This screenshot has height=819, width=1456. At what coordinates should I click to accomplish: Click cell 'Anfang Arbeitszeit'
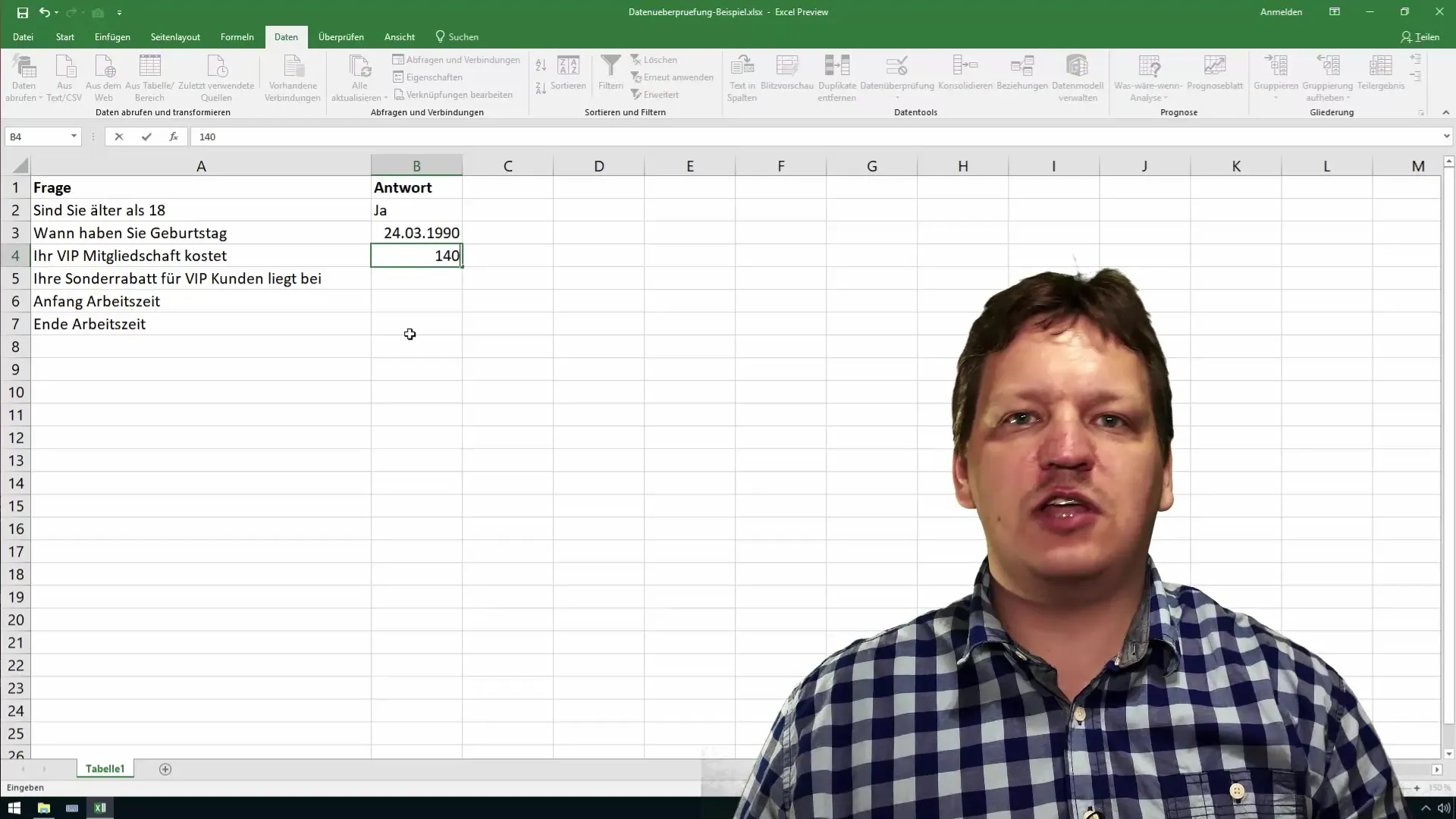201,301
